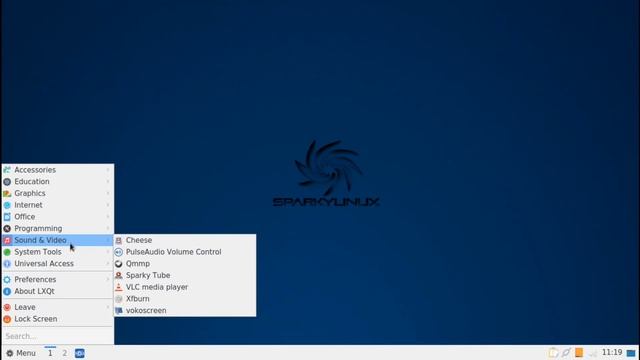Expand the Preferences submenu
Viewport: 640px width, 360px height.
[x=58, y=280]
